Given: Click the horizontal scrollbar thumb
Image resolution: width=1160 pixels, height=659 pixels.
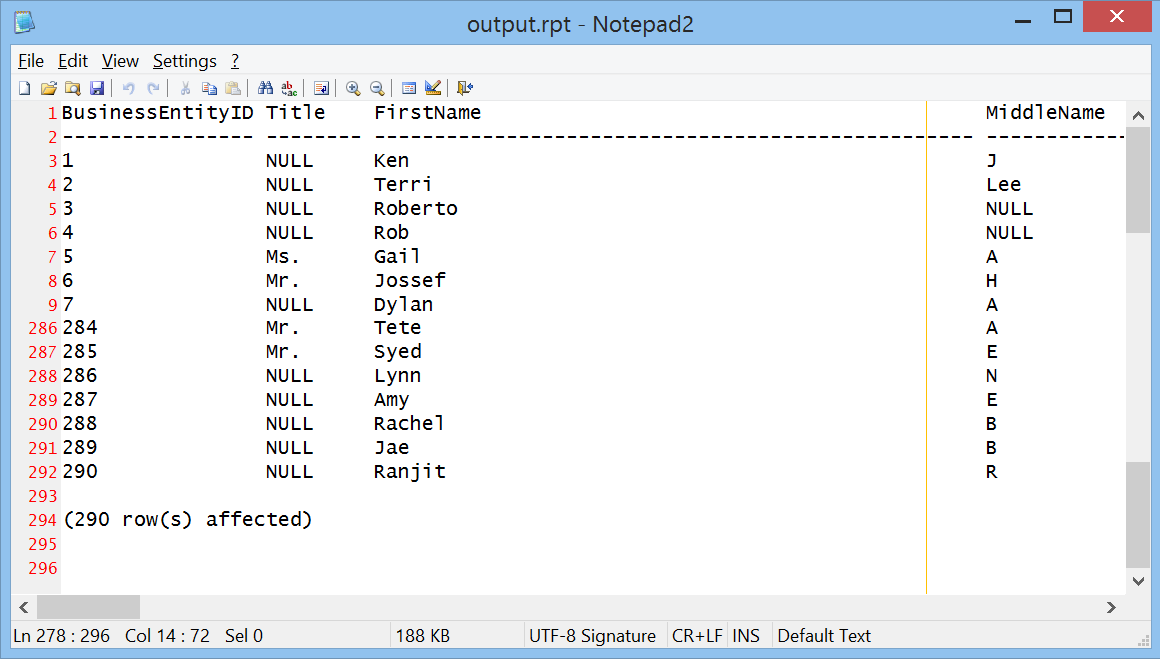Looking at the screenshot, I should click(88, 607).
